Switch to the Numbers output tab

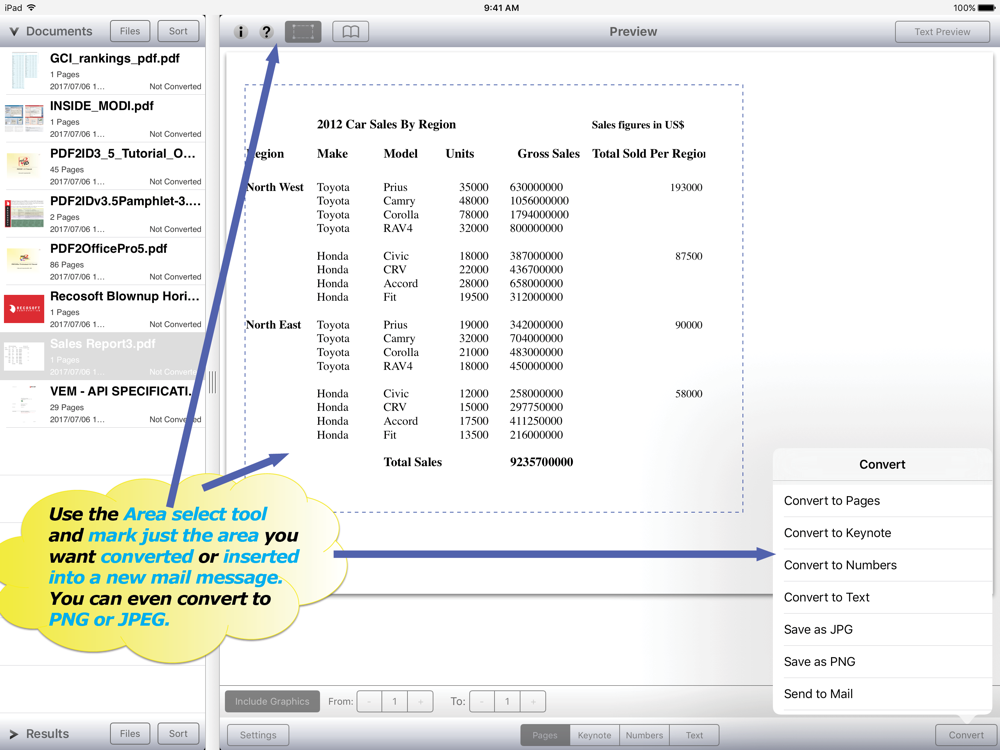coord(645,735)
